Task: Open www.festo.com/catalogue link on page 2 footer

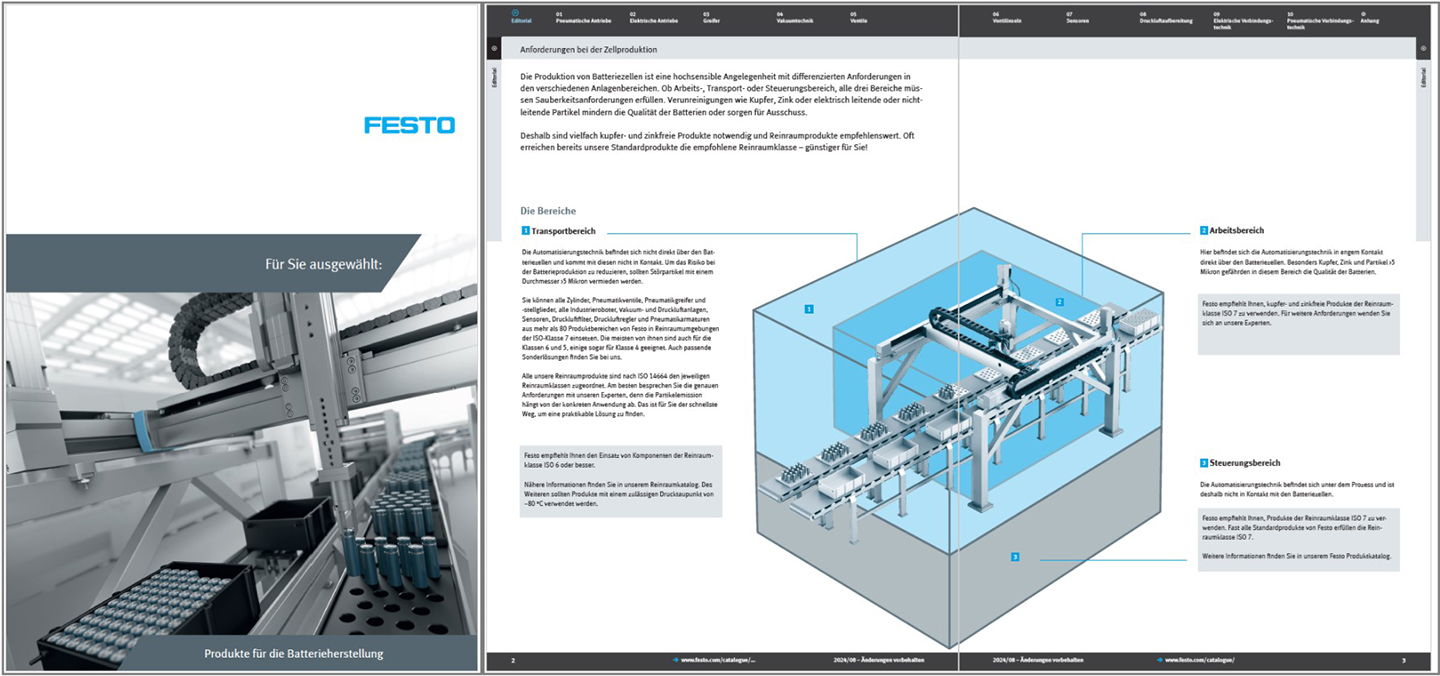Action: (716, 660)
